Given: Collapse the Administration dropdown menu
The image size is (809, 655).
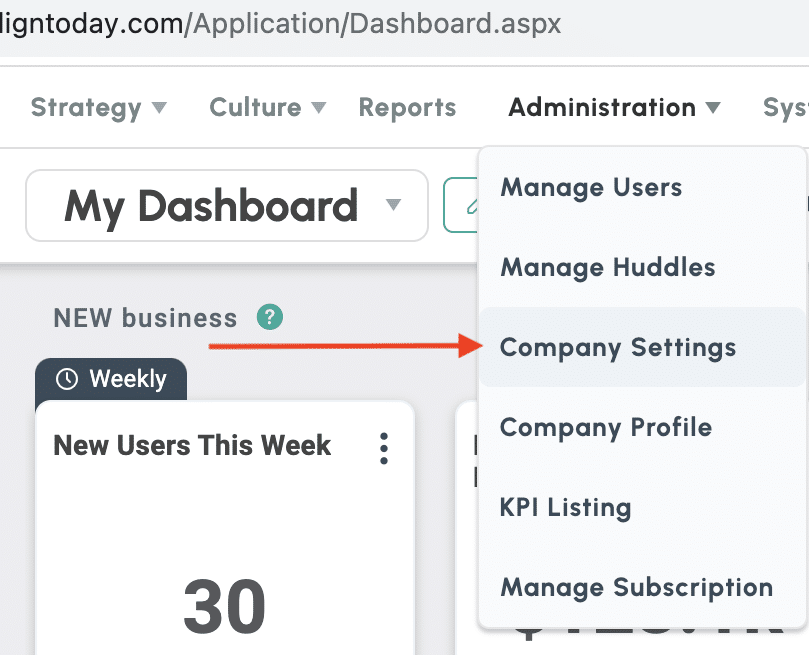Looking at the screenshot, I should (614, 108).
